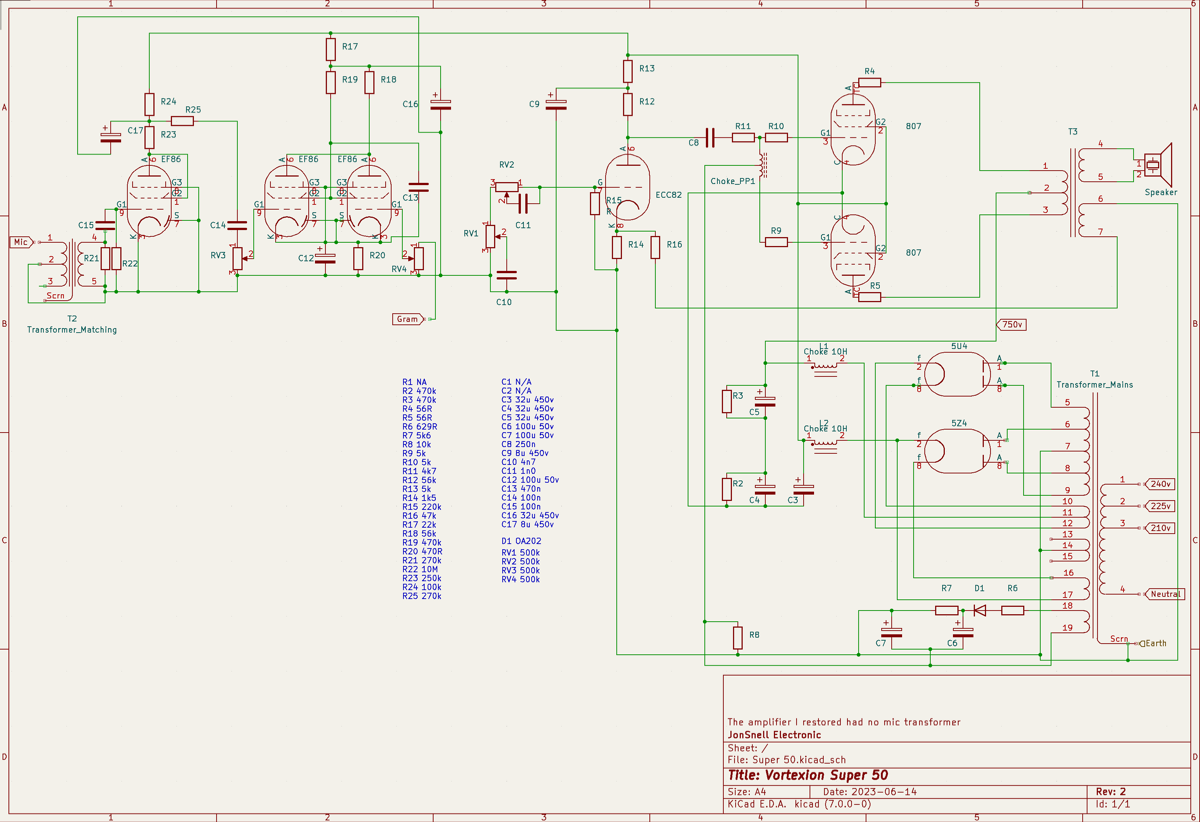Image resolution: width=1200 pixels, height=822 pixels.
Task: Click the 210v mains tap label
Action: point(1160,528)
